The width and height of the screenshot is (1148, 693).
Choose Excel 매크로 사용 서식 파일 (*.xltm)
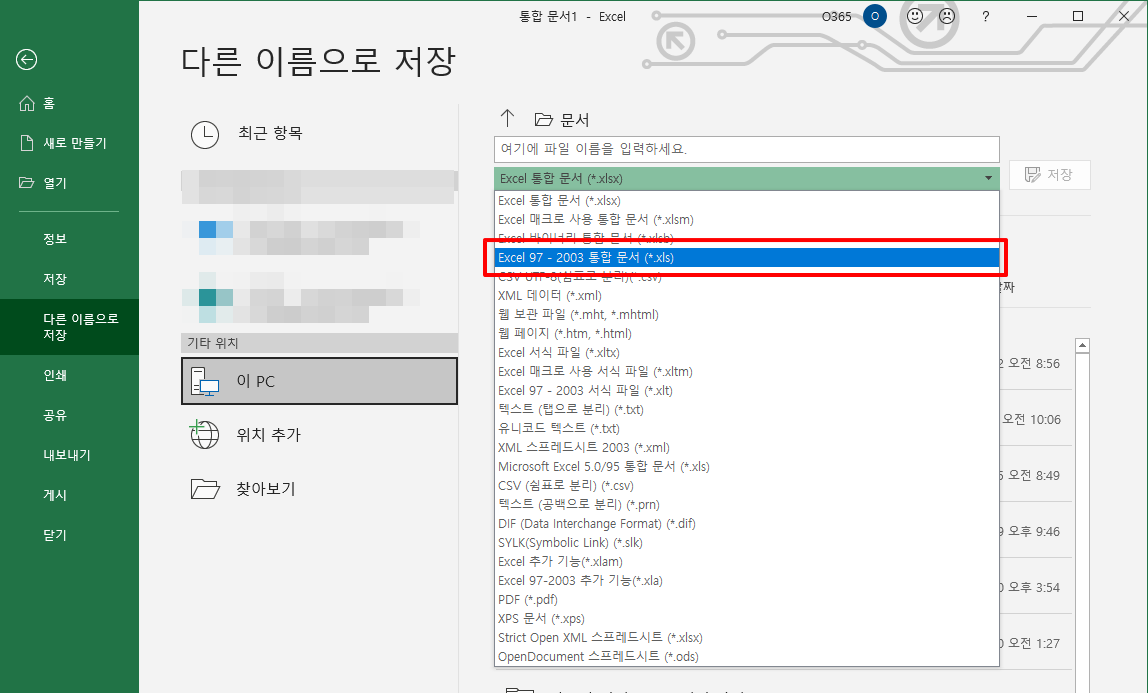point(747,372)
